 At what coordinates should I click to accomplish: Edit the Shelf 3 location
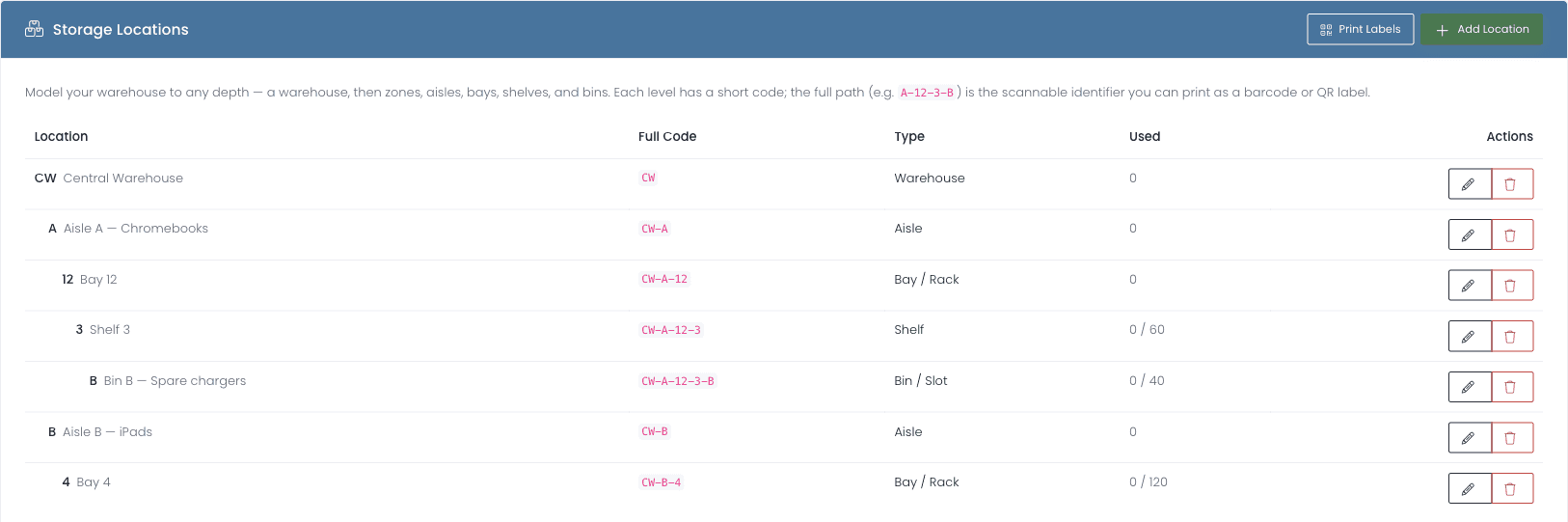(1470, 336)
